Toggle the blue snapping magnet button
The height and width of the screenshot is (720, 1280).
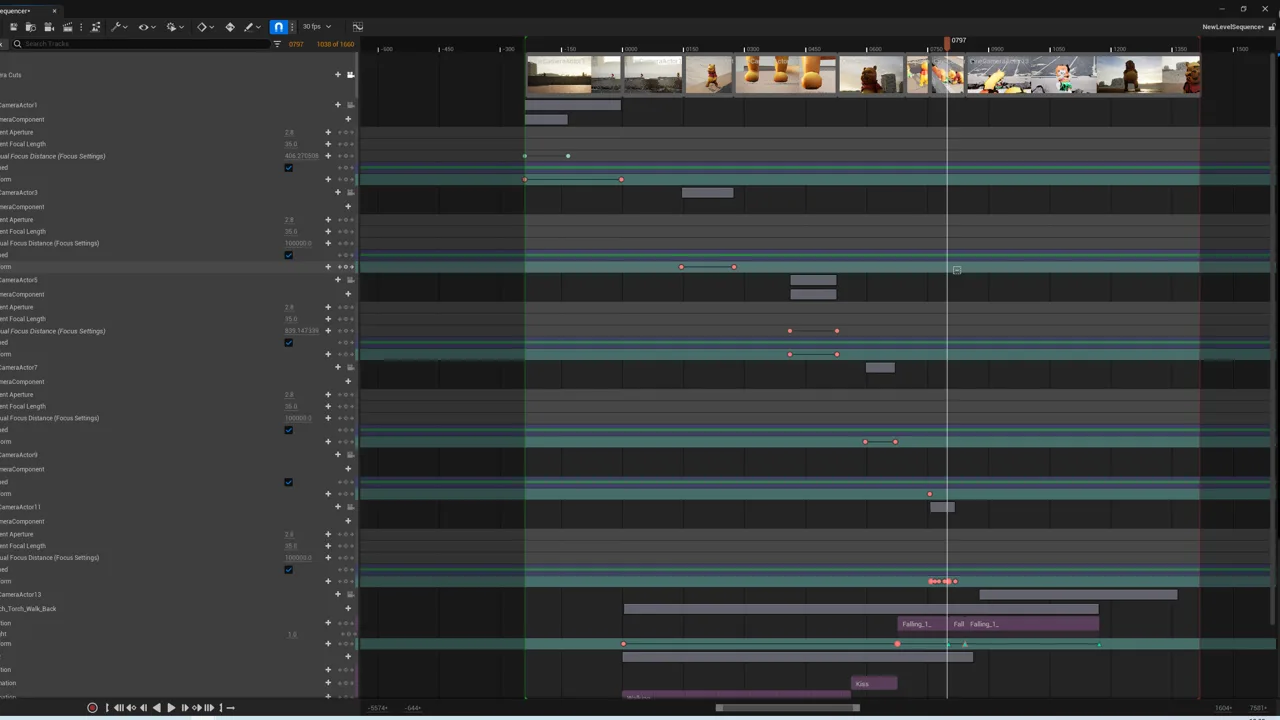[279, 27]
